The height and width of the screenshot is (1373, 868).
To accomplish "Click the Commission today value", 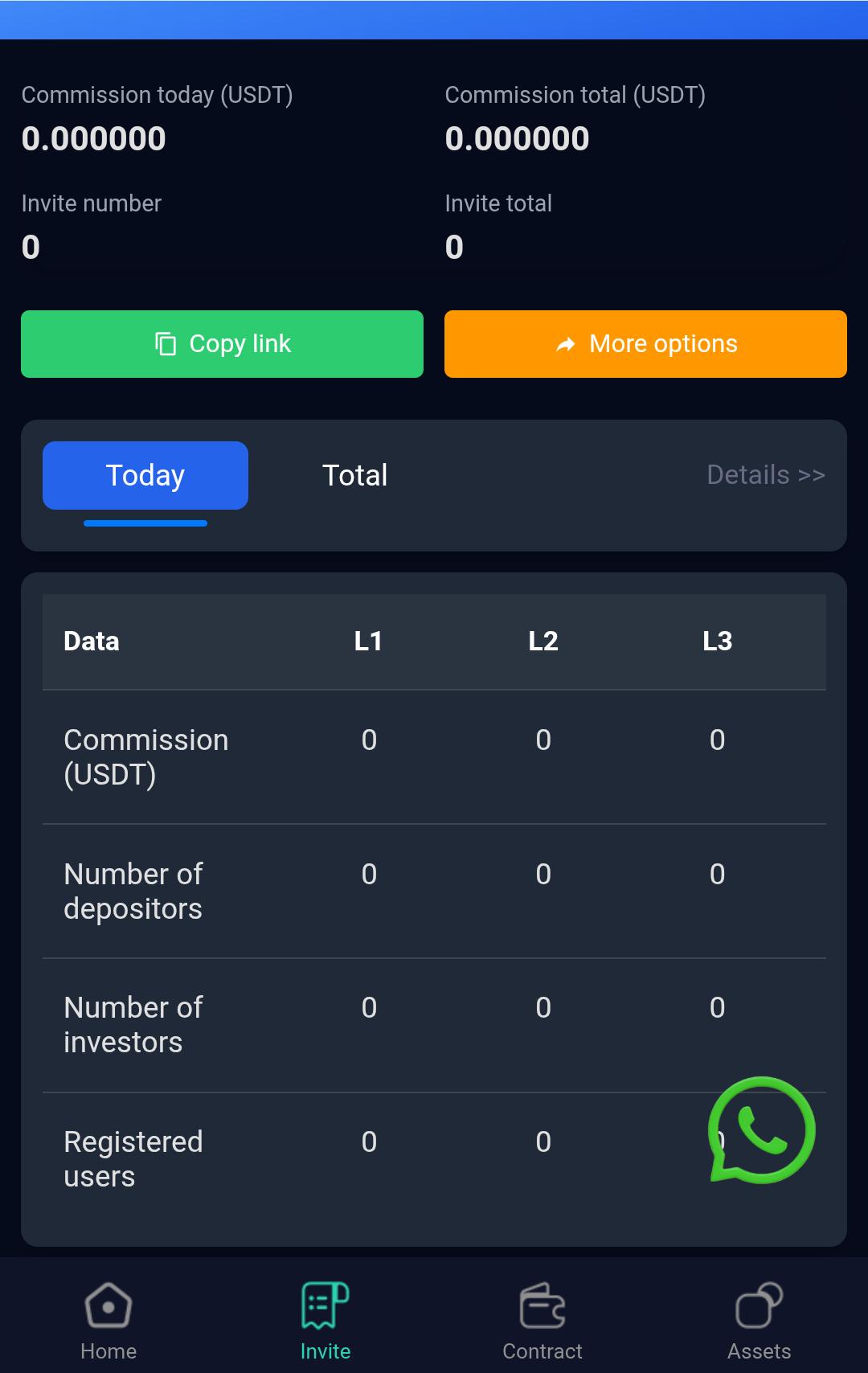I will (x=94, y=138).
